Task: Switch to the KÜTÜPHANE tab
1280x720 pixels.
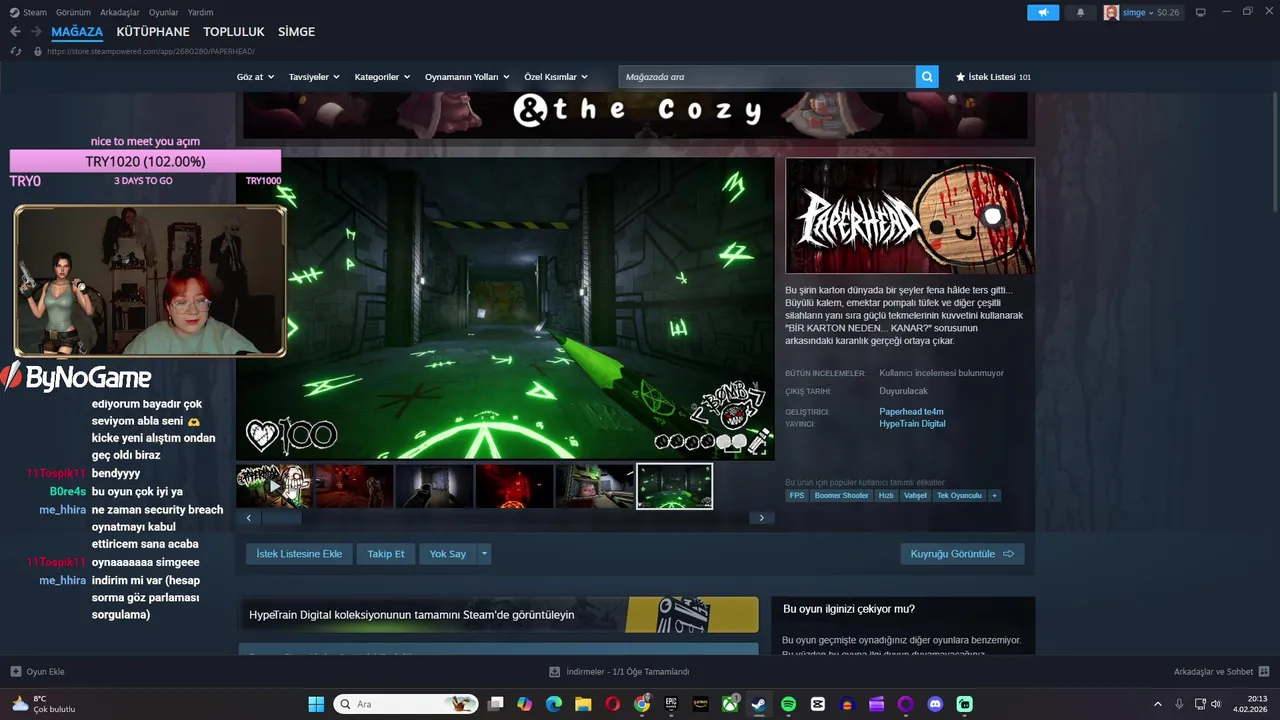Action: [x=153, y=32]
